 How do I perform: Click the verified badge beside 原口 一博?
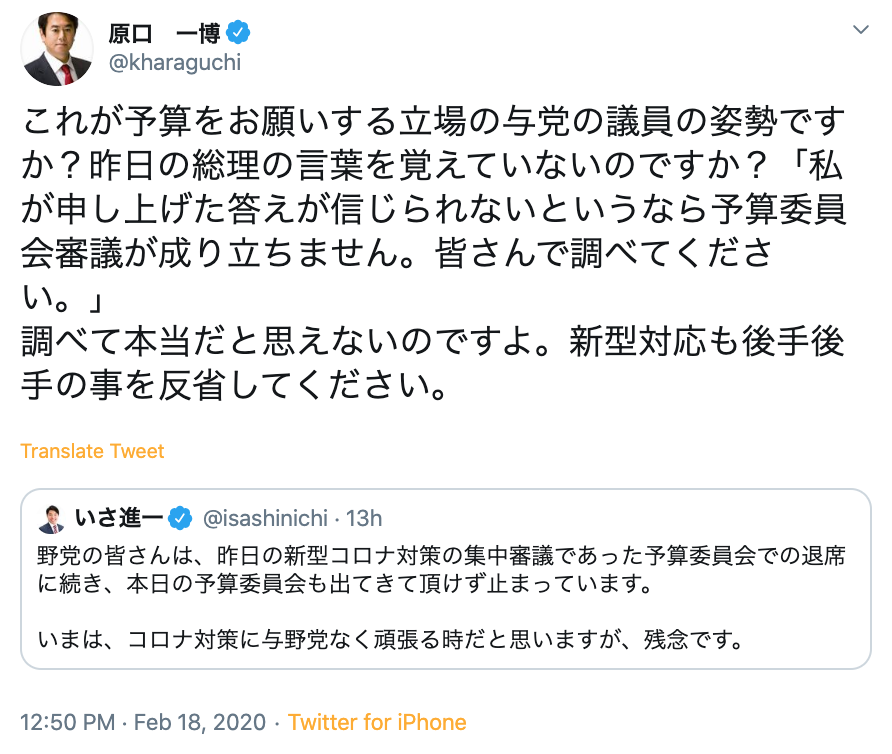click(x=237, y=32)
